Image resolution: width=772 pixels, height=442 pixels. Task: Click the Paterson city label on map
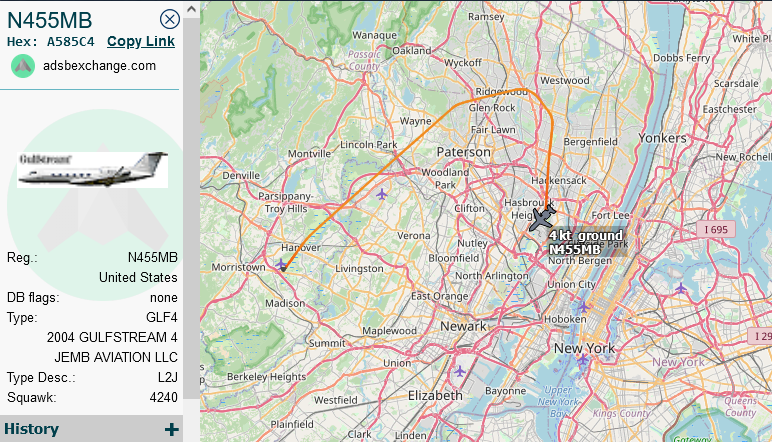coord(464,153)
